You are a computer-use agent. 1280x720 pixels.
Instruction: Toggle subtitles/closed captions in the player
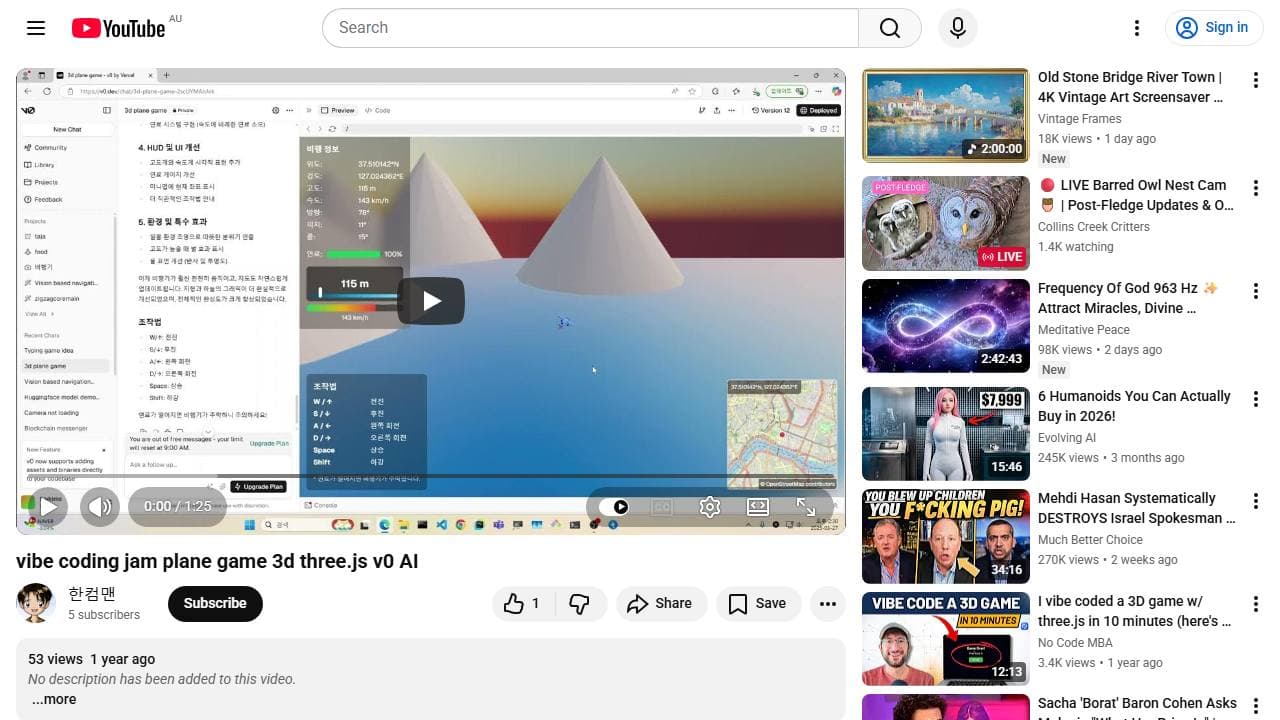tap(662, 507)
